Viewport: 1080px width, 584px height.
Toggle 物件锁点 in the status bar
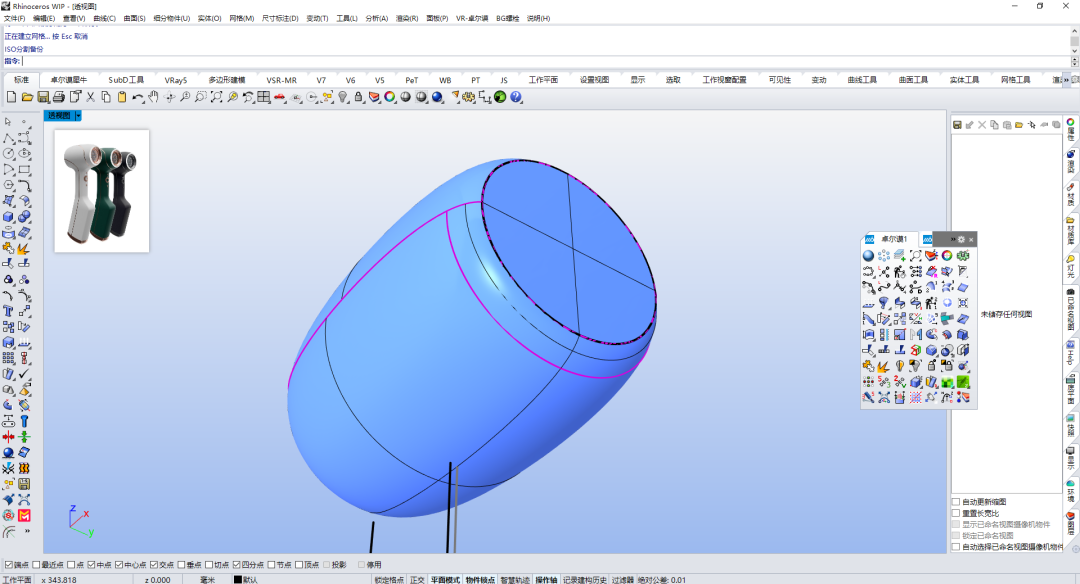point(480,580)
